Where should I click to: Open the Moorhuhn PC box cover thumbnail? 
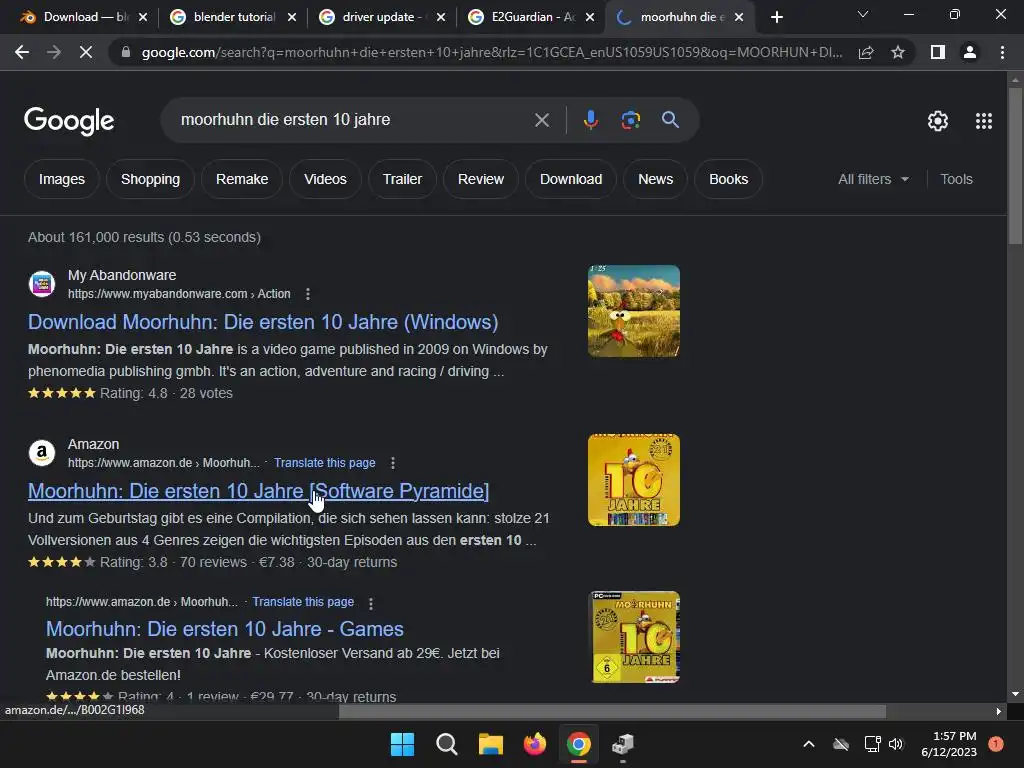pos(635,637)
